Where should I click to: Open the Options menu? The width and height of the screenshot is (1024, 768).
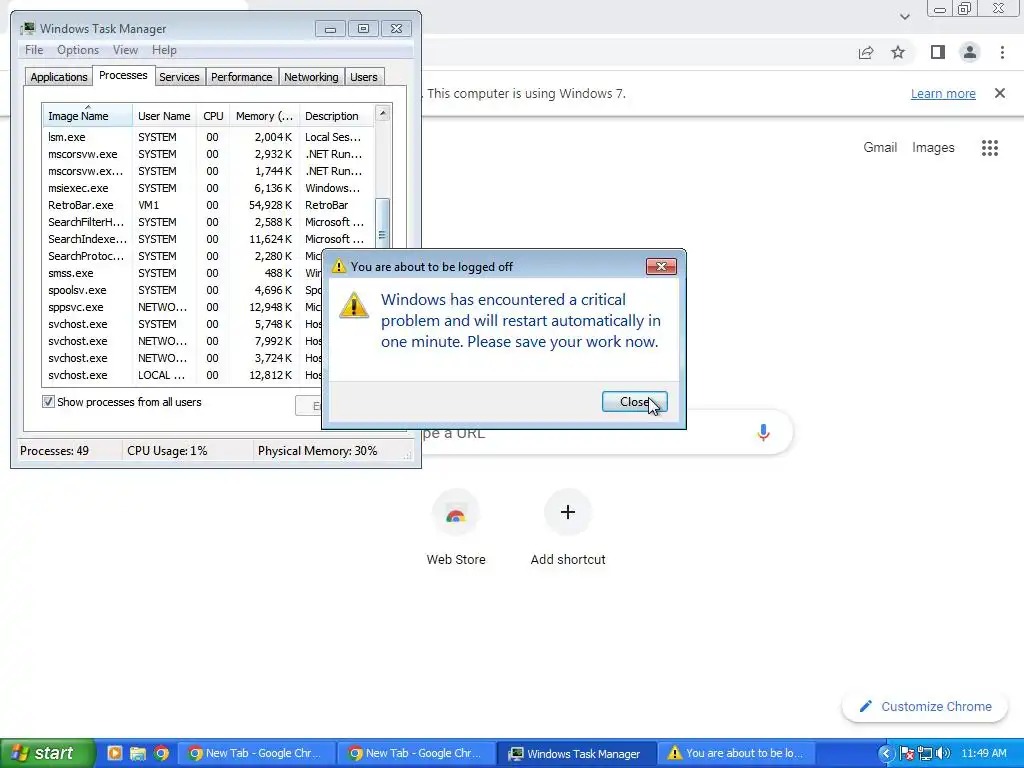tap(78, 50)
